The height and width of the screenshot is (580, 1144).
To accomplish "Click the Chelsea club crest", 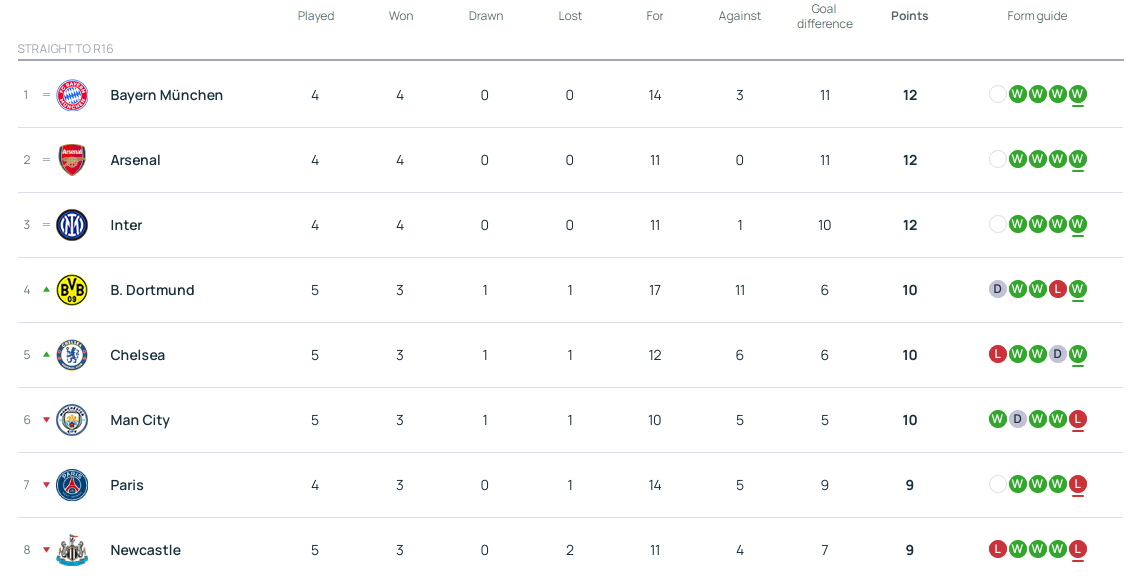I will tap(72, 355).
